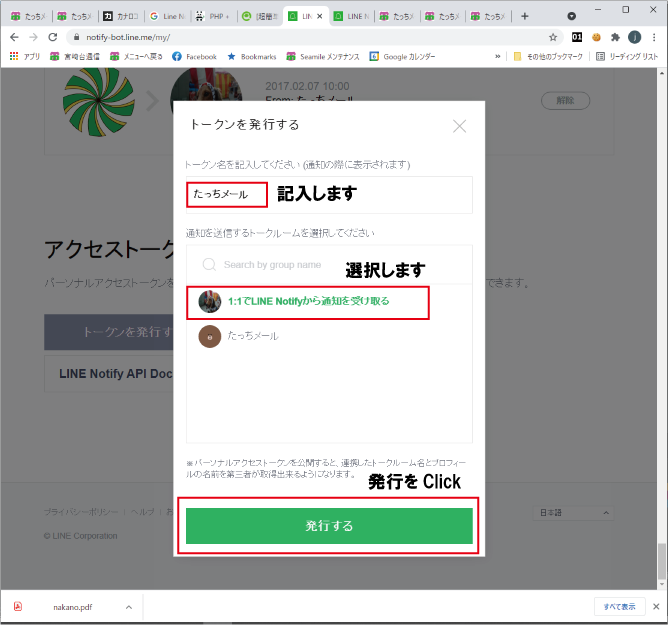Open the 日本語 language dropdown
The width and height of the screenshot is (668, 625).
tap(573, 513)
